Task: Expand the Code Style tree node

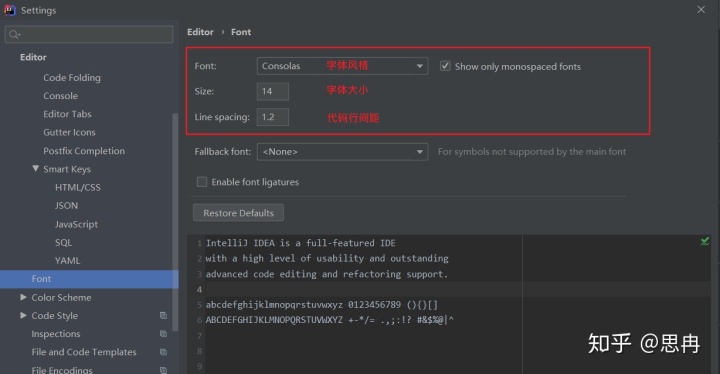Action: coord(23,315)
